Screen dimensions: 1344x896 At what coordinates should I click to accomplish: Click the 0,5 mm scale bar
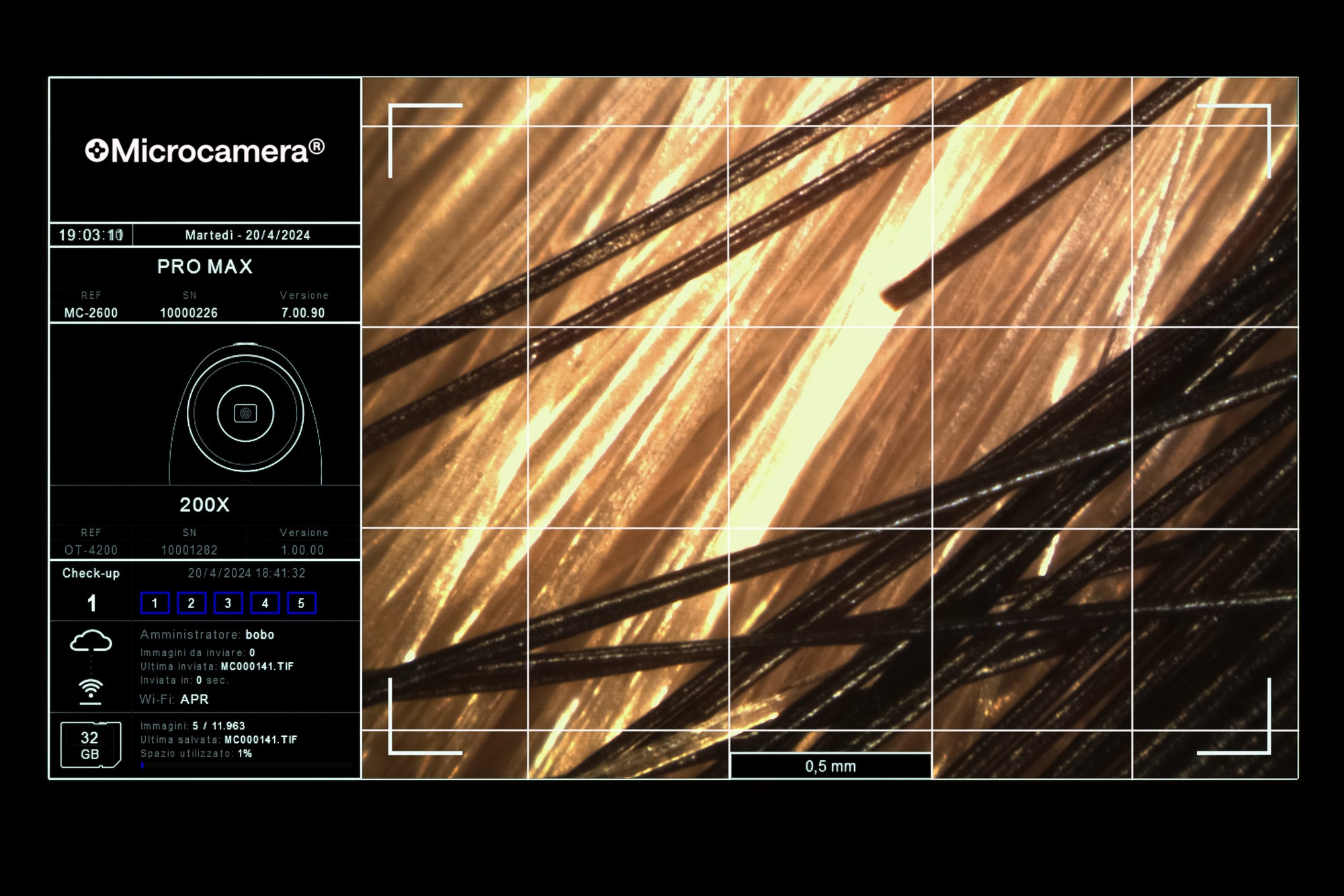[831, 766]
